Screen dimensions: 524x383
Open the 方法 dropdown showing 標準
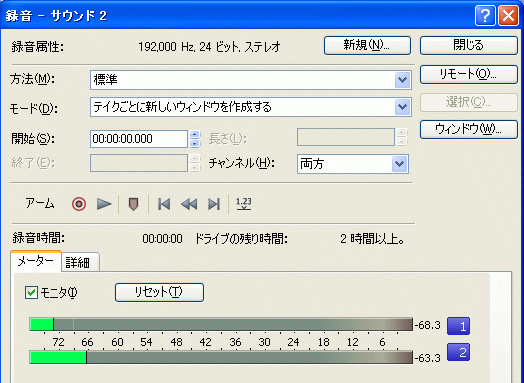pos(251,80)
